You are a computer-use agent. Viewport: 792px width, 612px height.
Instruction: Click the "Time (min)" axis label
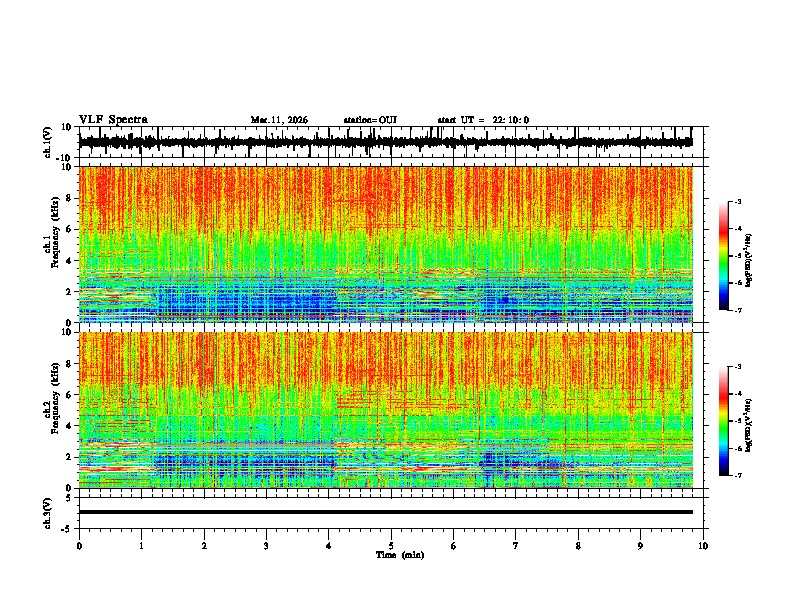point(400,555)
